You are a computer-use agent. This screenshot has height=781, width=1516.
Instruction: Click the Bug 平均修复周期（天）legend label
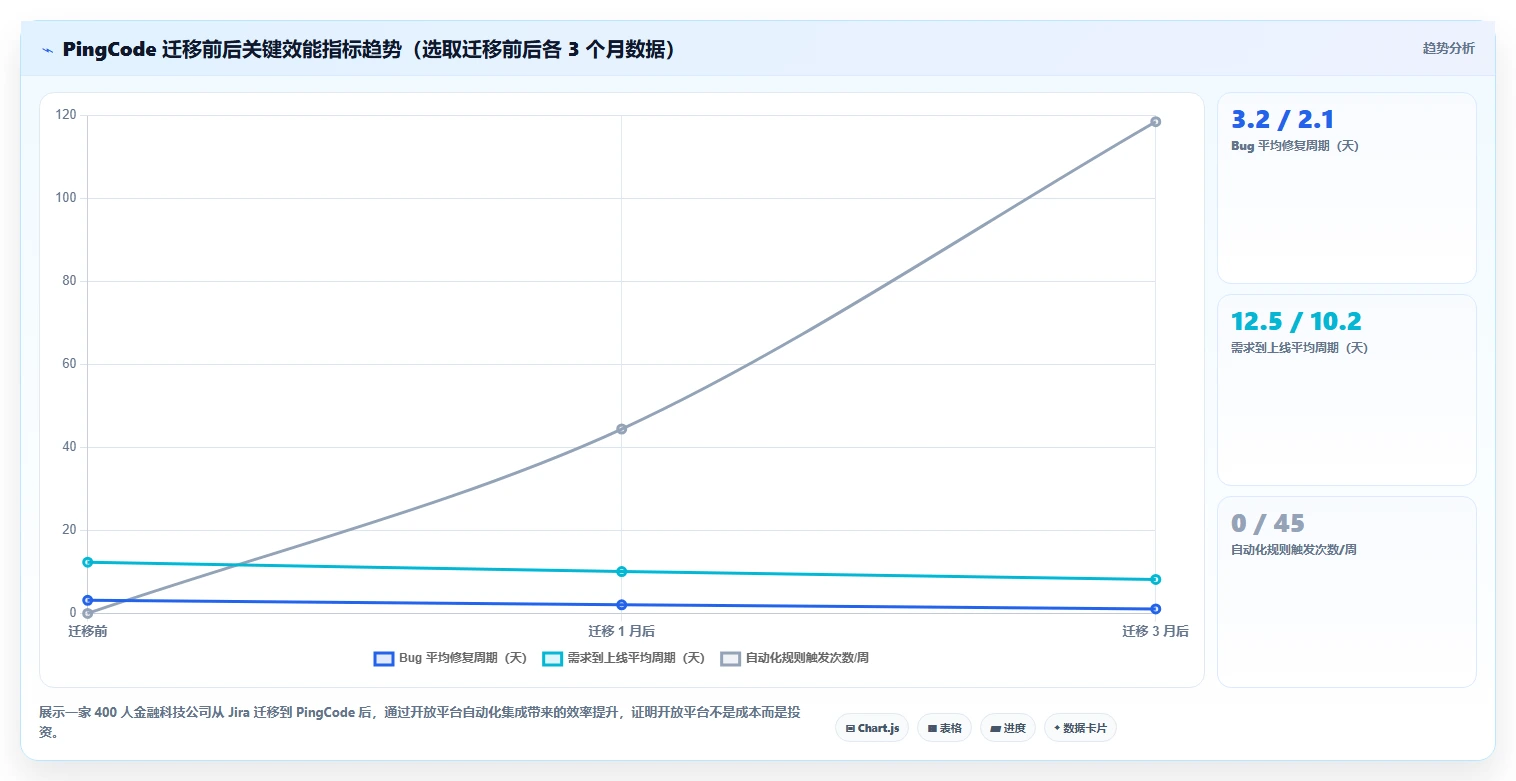click(463, 658)
